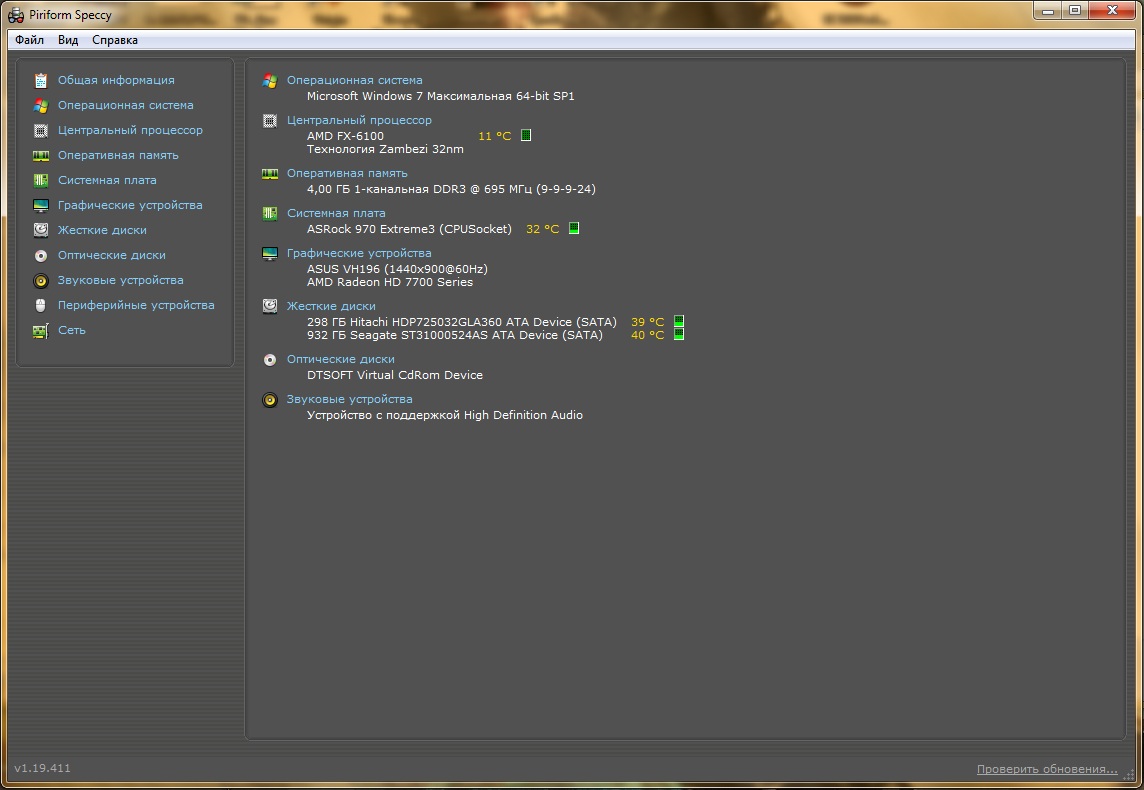Click the motherboard temperature indicator beside 32 °C

pos(573,228)
